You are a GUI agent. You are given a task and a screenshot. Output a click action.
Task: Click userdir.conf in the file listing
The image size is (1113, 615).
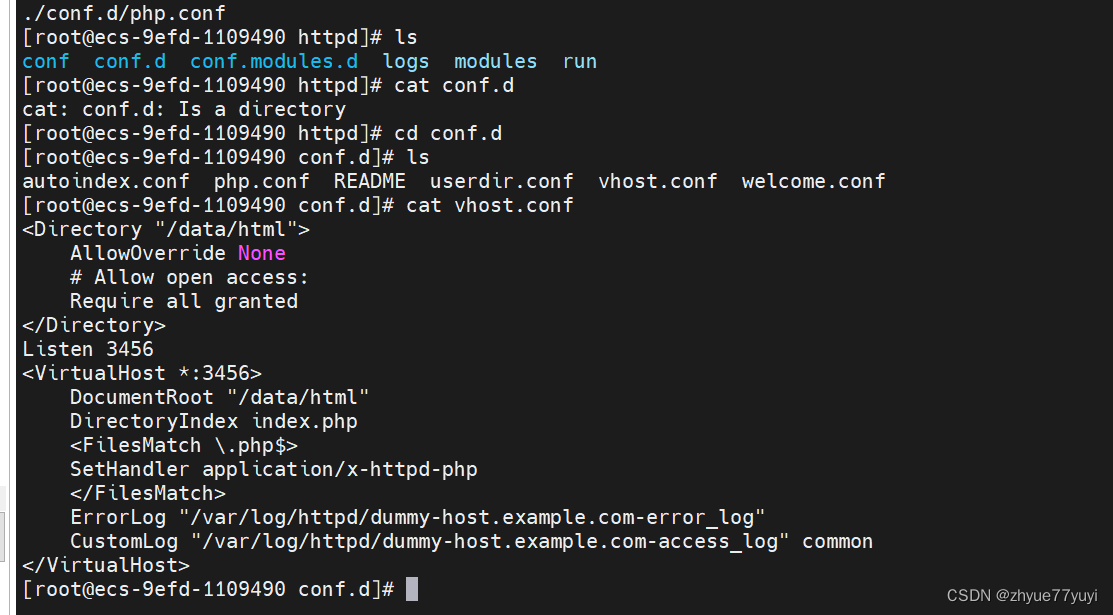[x=501, y=181]
